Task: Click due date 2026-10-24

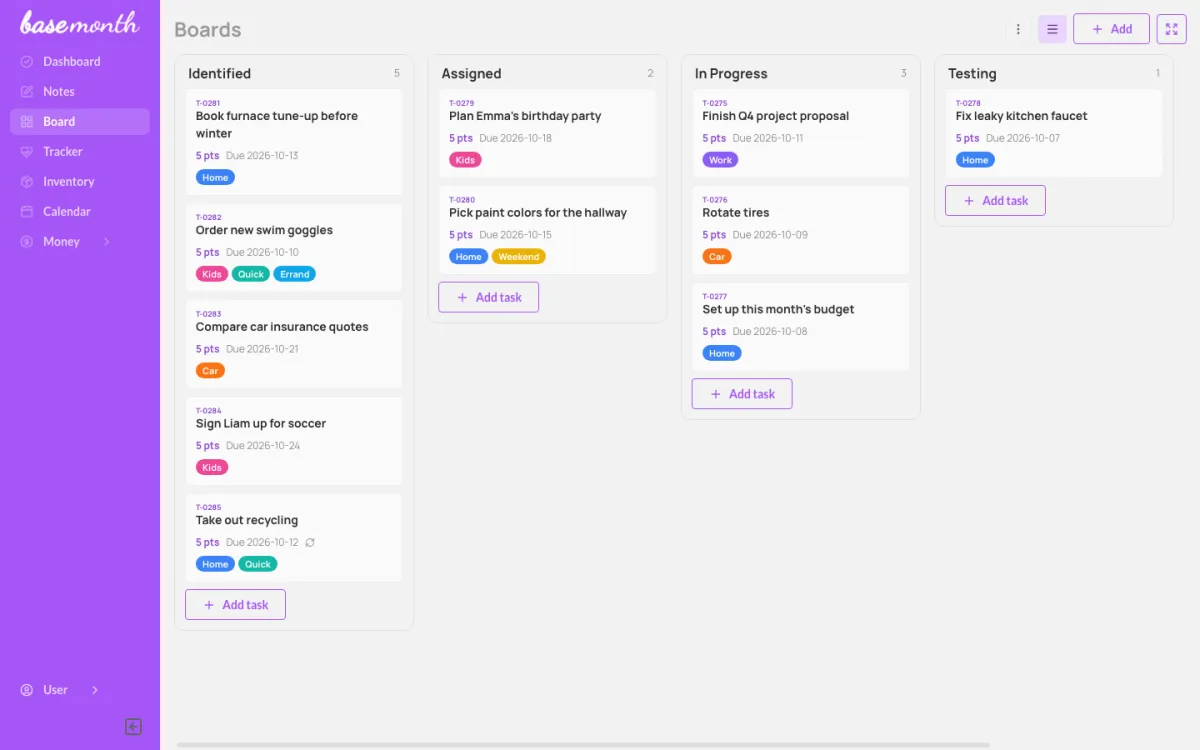Action: point(262,446)
